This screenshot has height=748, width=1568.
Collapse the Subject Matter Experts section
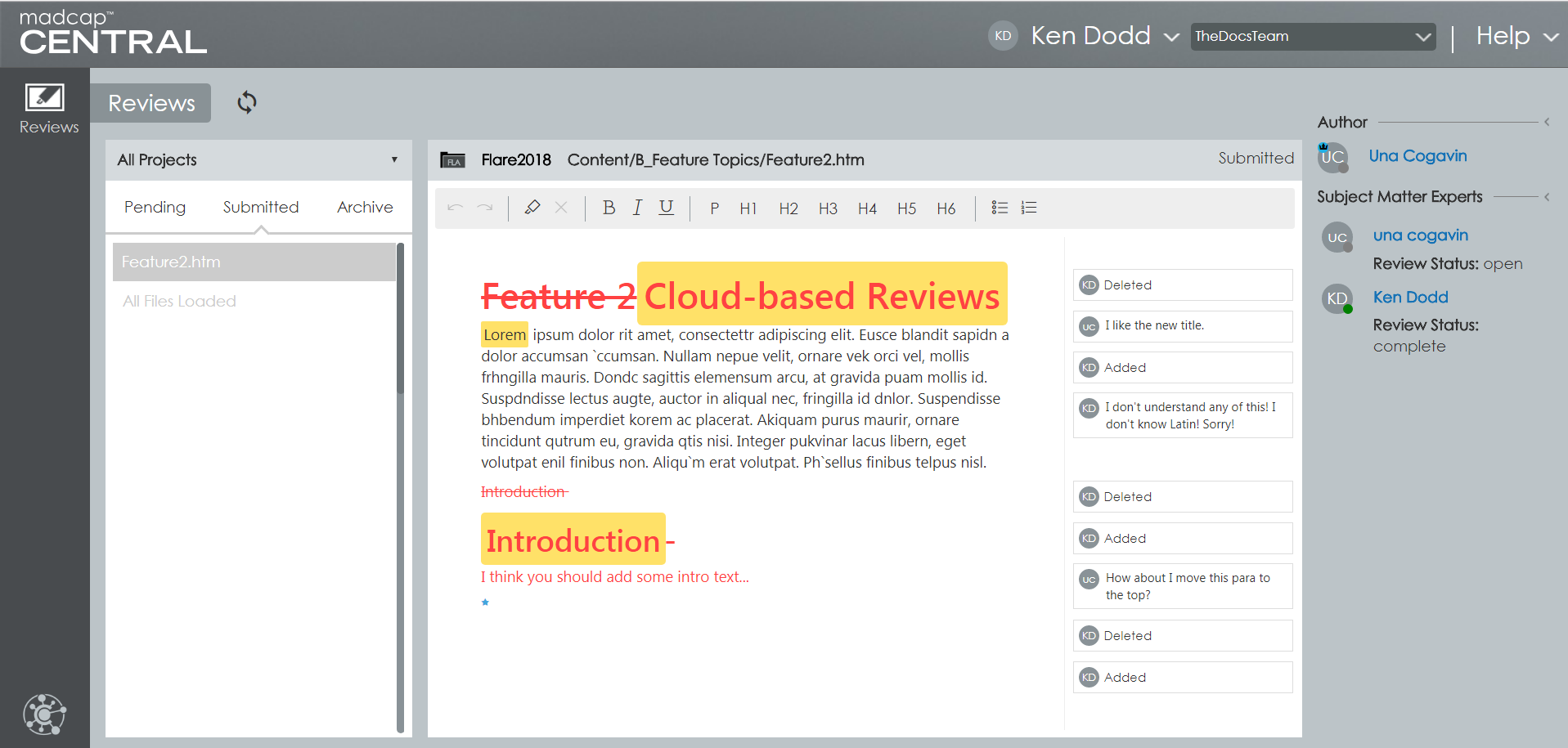coord(1546,197)
